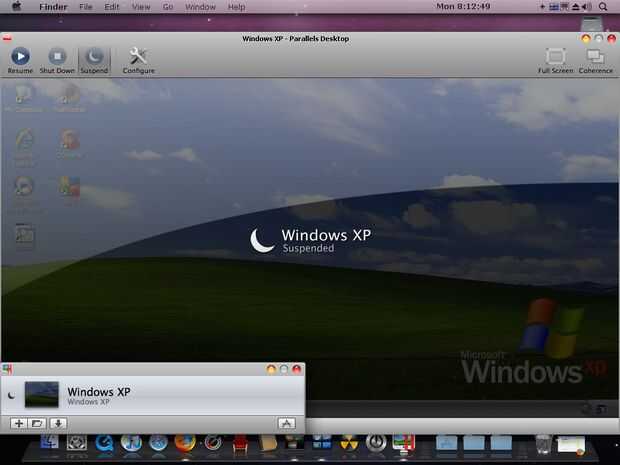Close the Parallels Desktop main window red button
Viewport: 620px width, 465px height.
(612, 38)
